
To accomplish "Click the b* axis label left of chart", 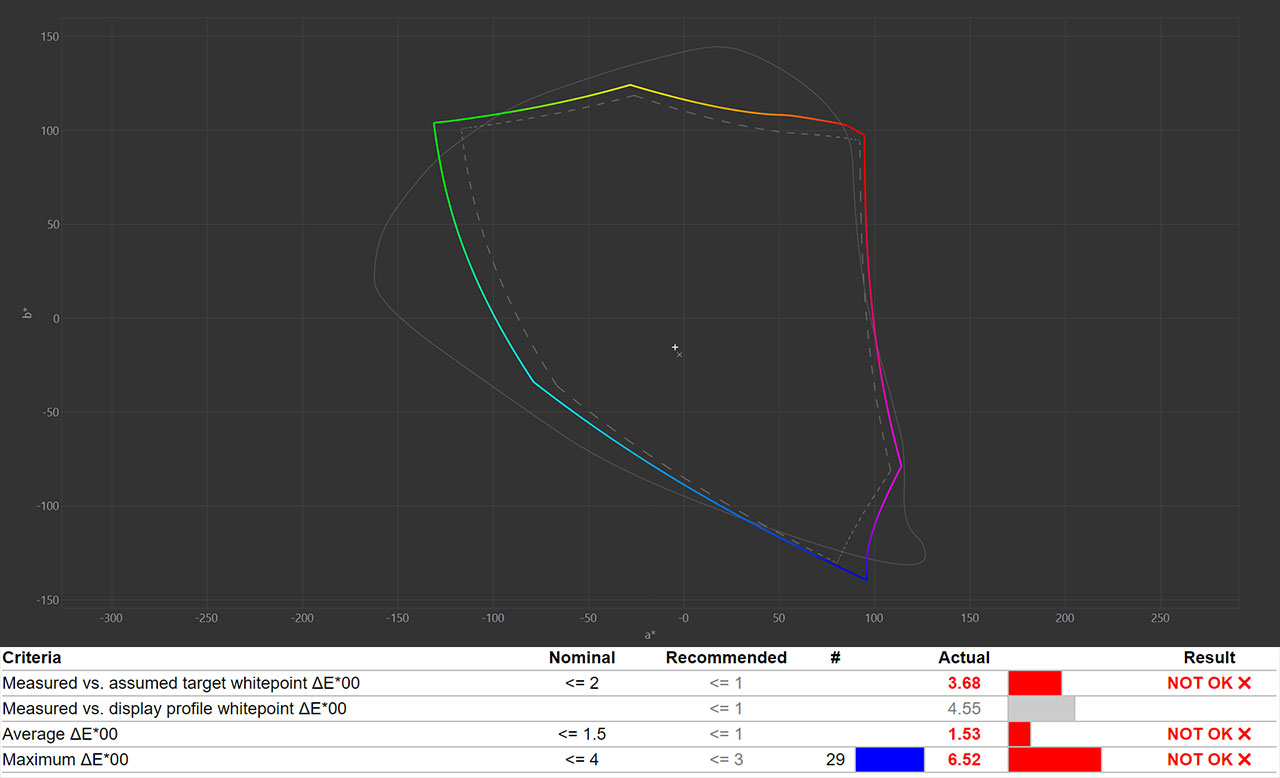I will 26,314.
